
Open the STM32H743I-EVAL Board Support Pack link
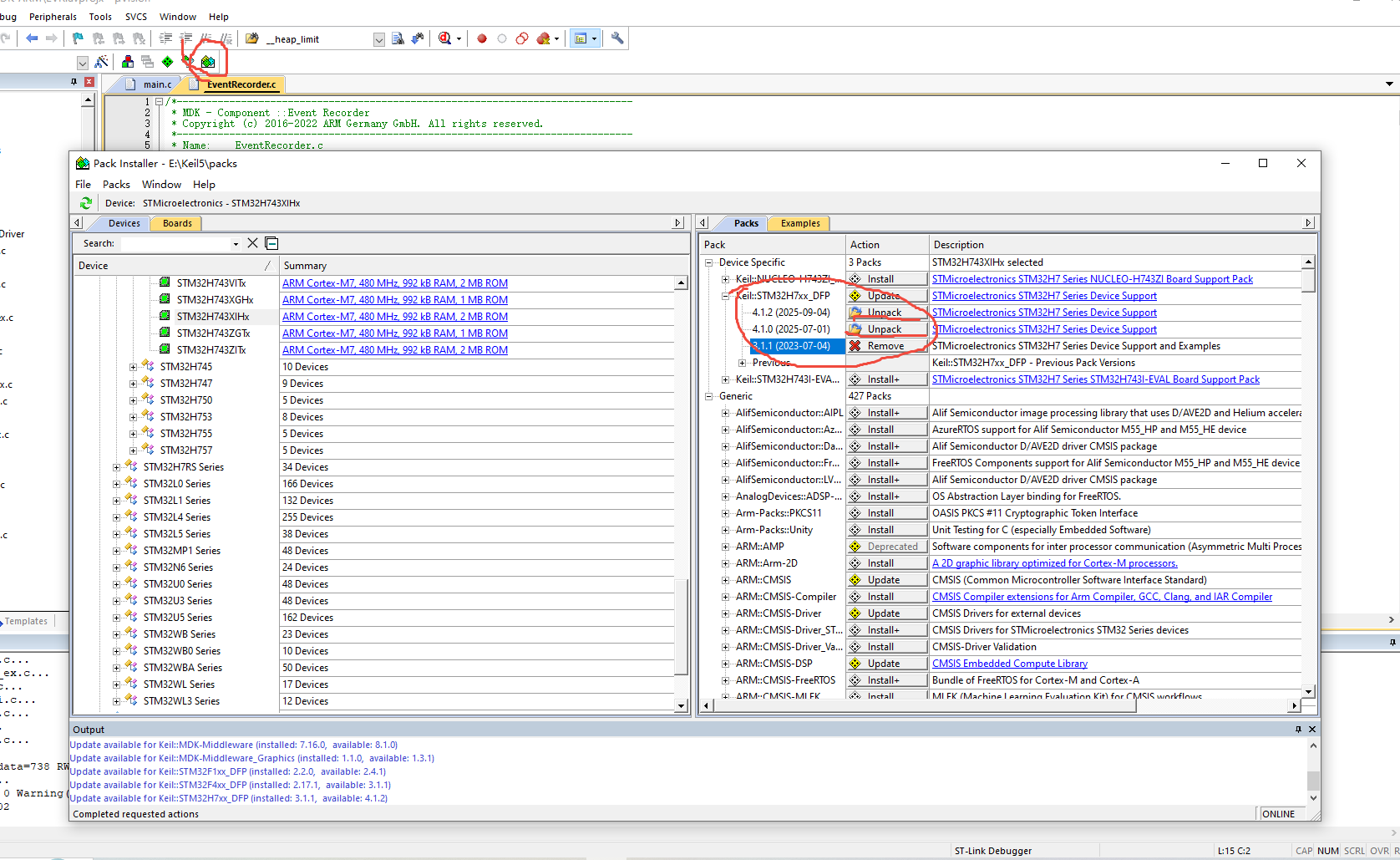click(1096, 379)
